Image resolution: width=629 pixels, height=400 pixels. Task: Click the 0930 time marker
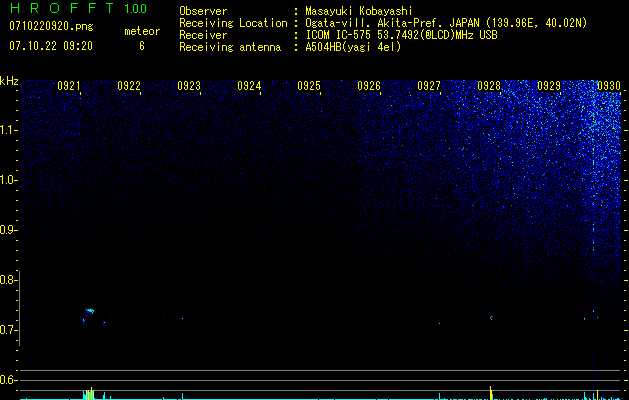click(x=609, y=86)
